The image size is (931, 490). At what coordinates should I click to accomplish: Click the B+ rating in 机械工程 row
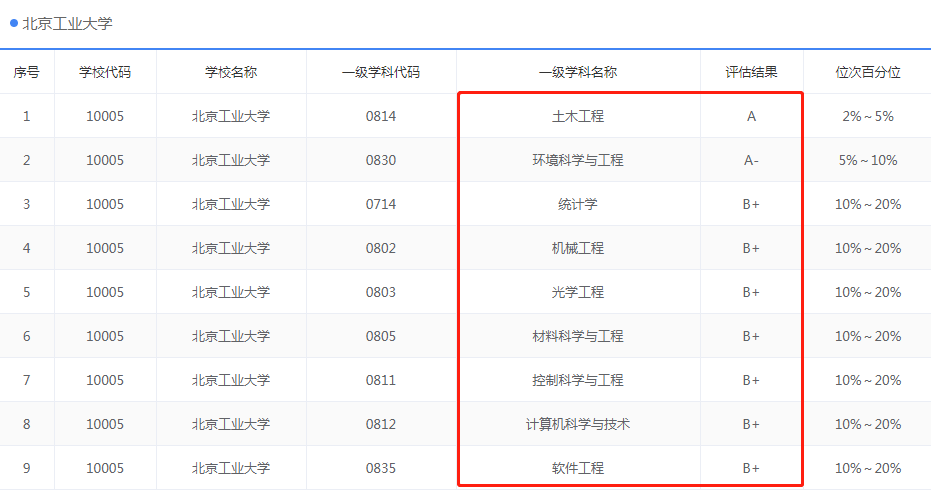pyautogui.click(x=751, y=248)
